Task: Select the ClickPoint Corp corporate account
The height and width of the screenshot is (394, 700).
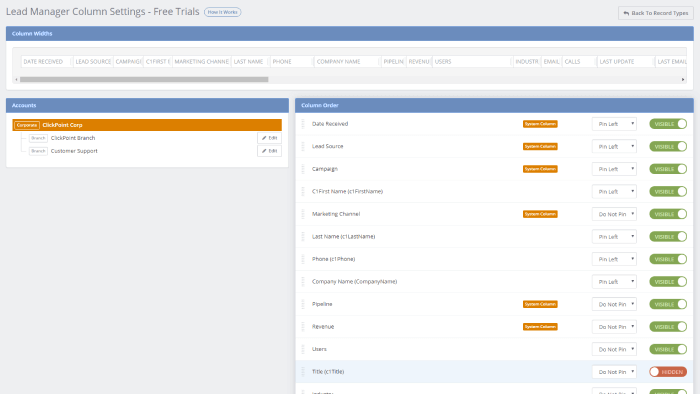Action: (147, 125)
